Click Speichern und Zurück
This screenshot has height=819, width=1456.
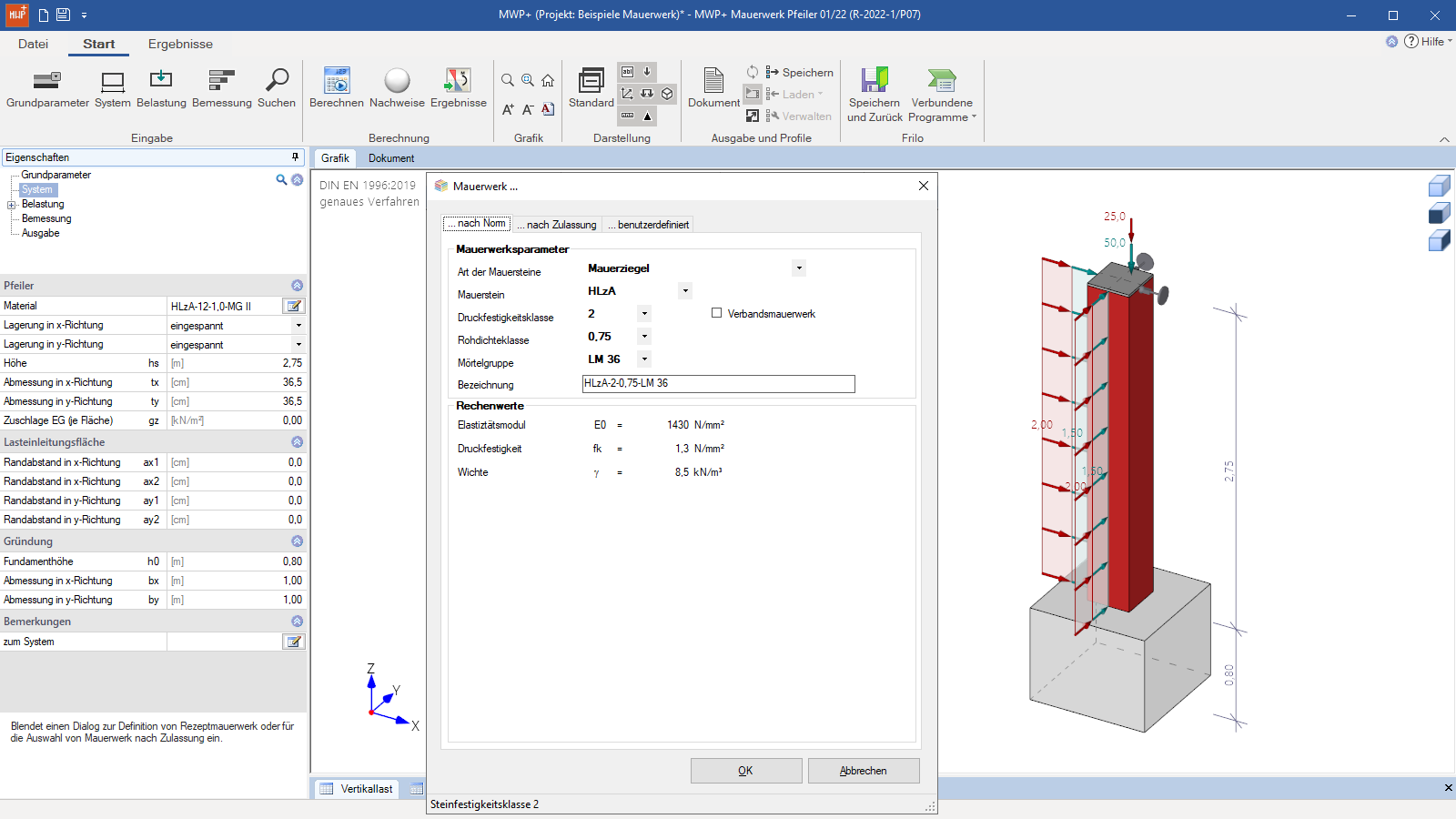click(x=875, y=95)
